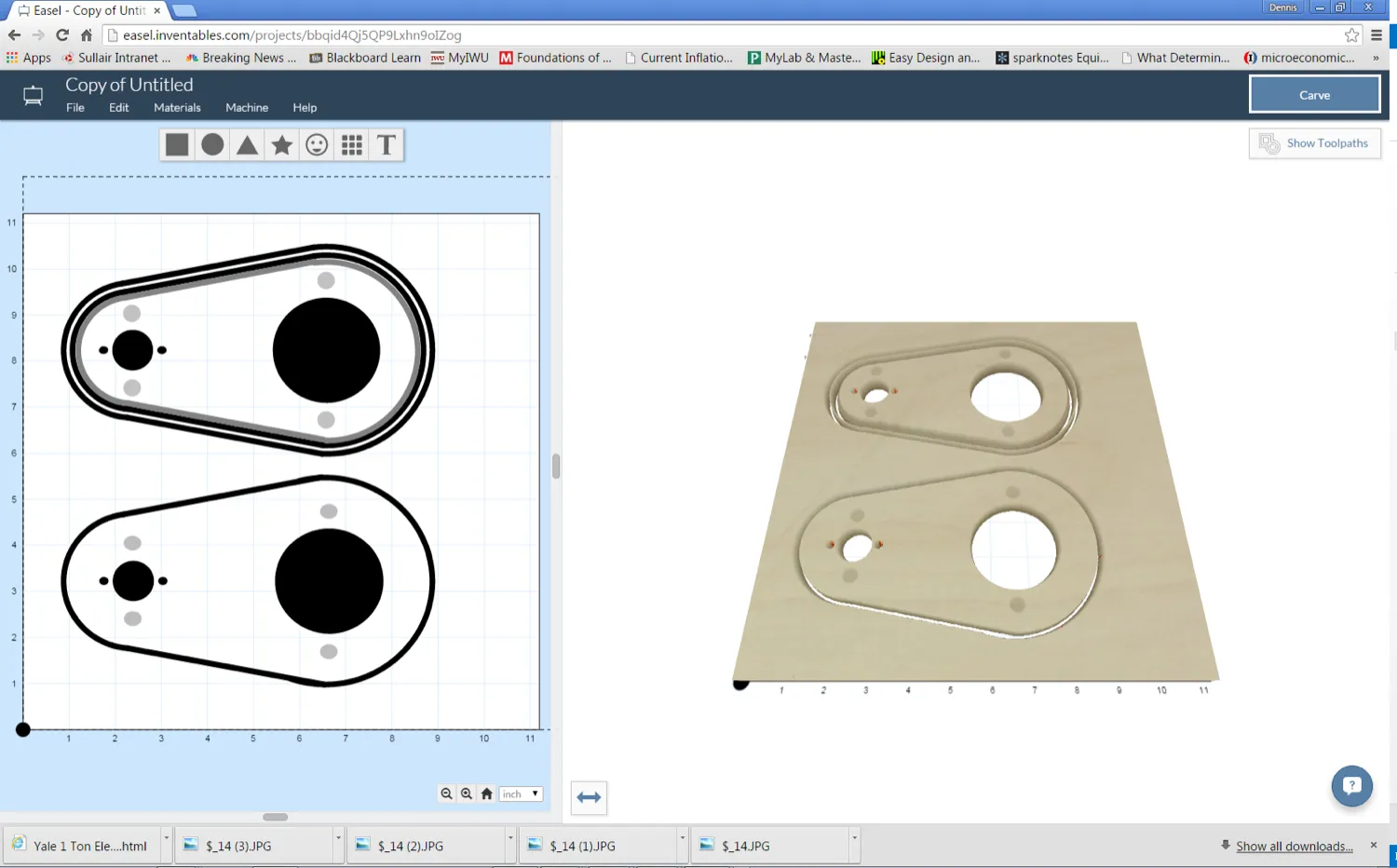Select the dot grid shape tool

351,144
